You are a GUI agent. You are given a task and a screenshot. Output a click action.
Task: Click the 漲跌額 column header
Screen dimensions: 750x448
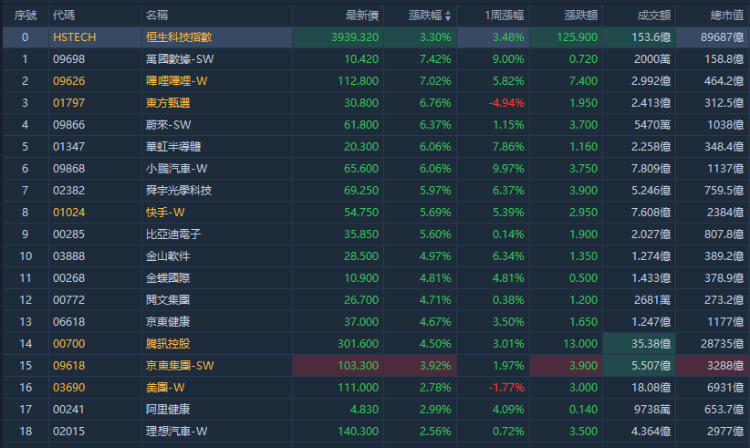[579, 16]
